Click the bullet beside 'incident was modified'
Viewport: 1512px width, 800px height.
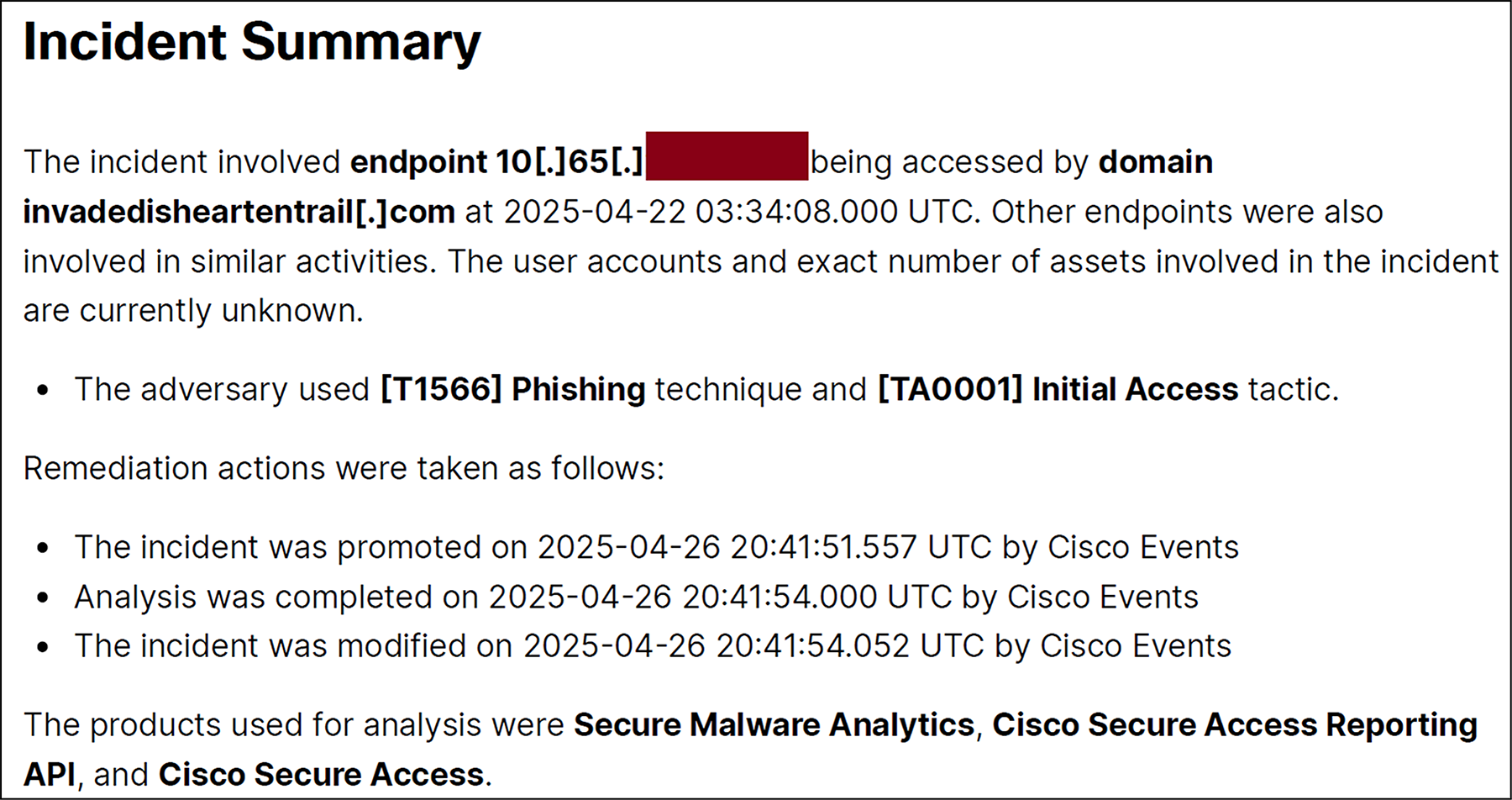43,648
